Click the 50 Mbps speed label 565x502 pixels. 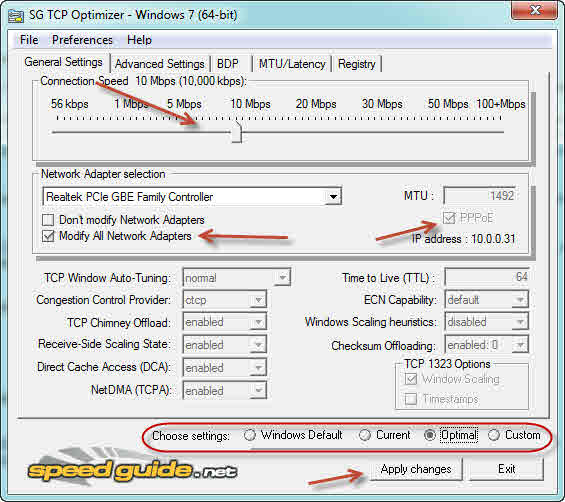448,104
